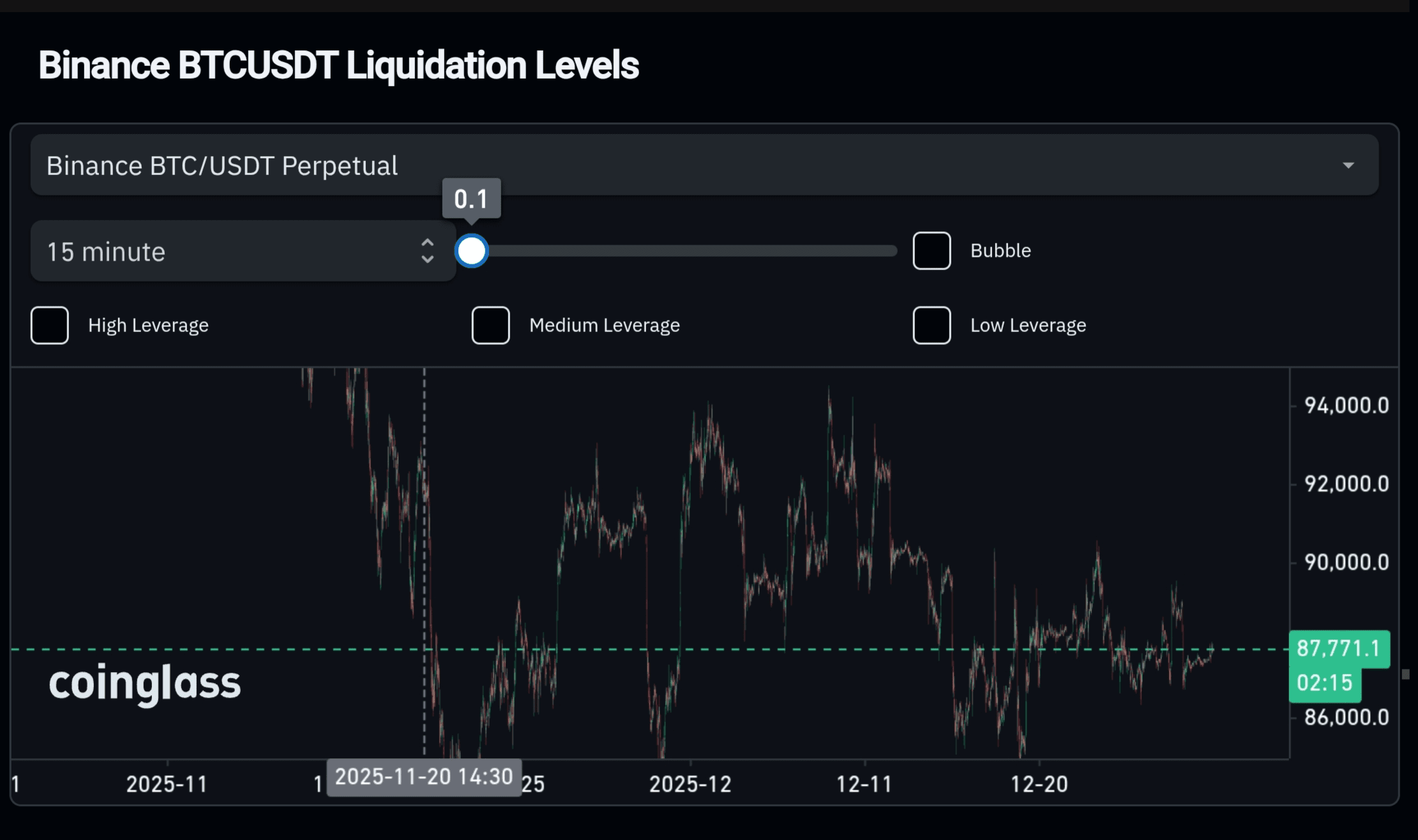Click the 2025-11-20 14:30 crosshair time label
Viewport: 1418px width, 840px height.
424,777
